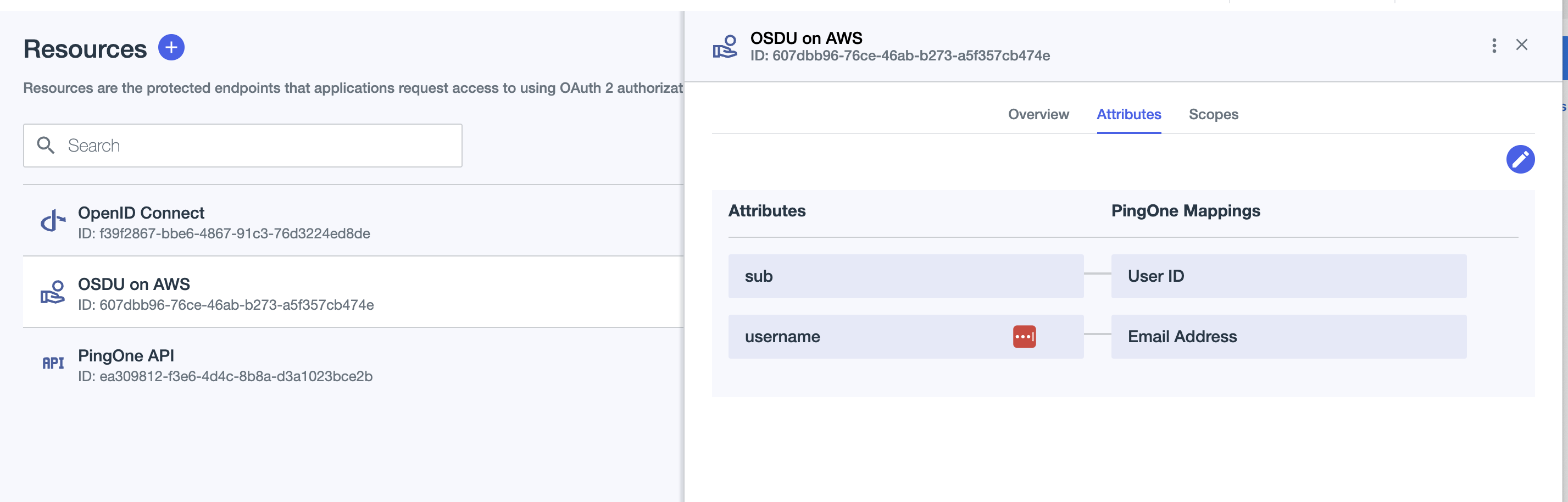Viewport: 1568px width, 502px height.
Task: Click the plus icon to add a resource
Action: (171, 47)
